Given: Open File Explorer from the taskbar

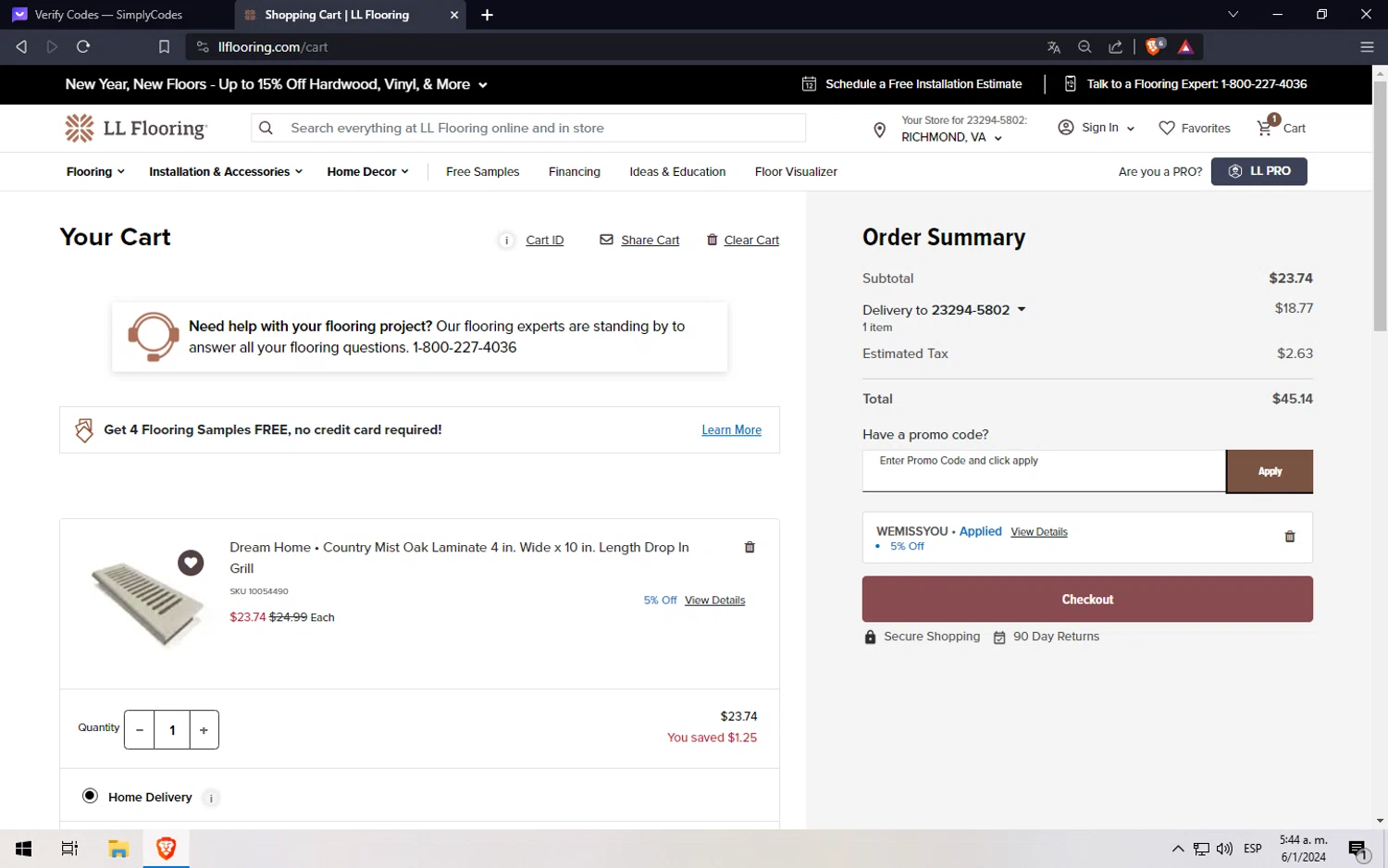Looking at the screenshot, I should click(118, 849).
